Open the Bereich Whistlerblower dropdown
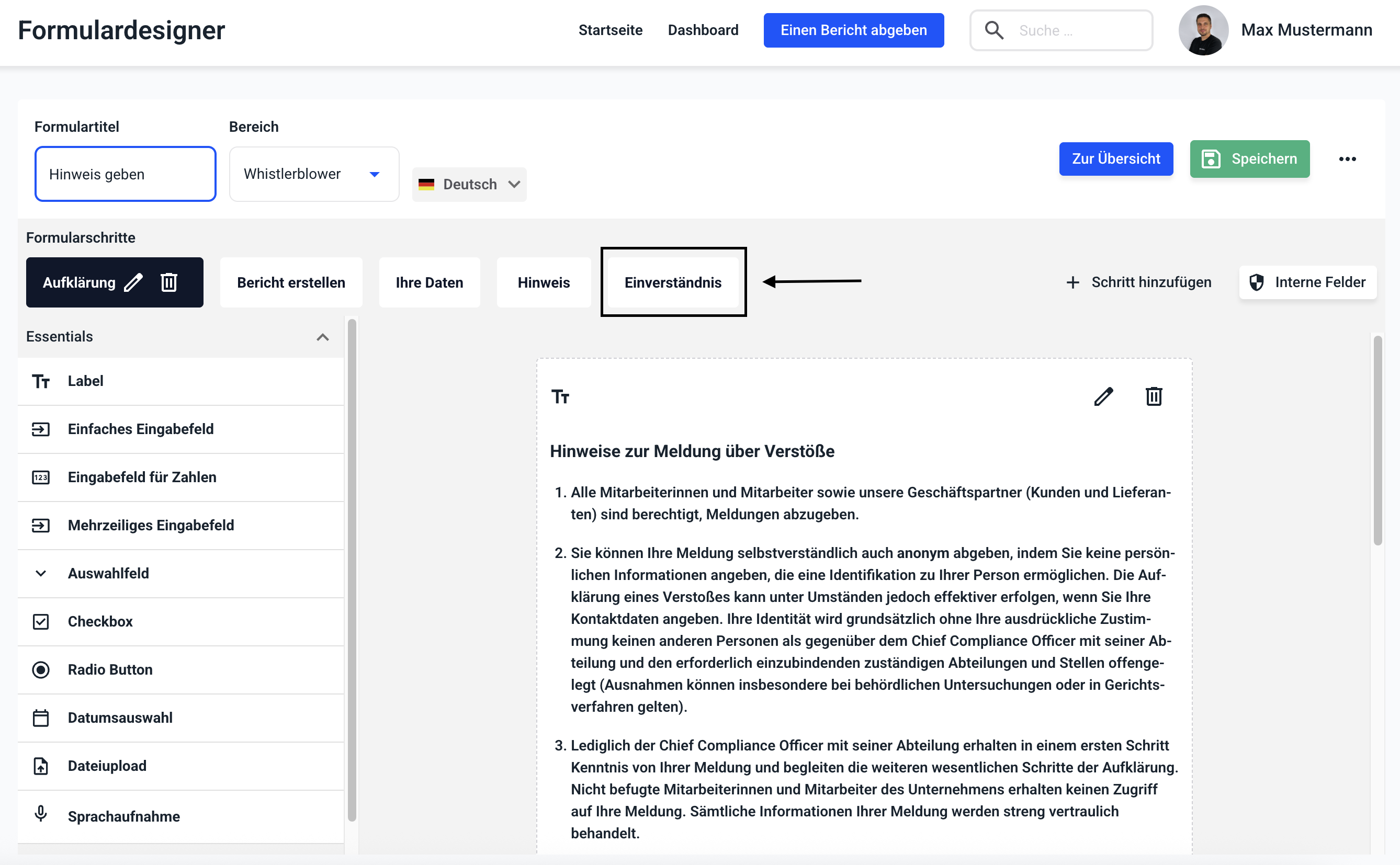This screenshot has height=865, width=1400. coord(313,174)
